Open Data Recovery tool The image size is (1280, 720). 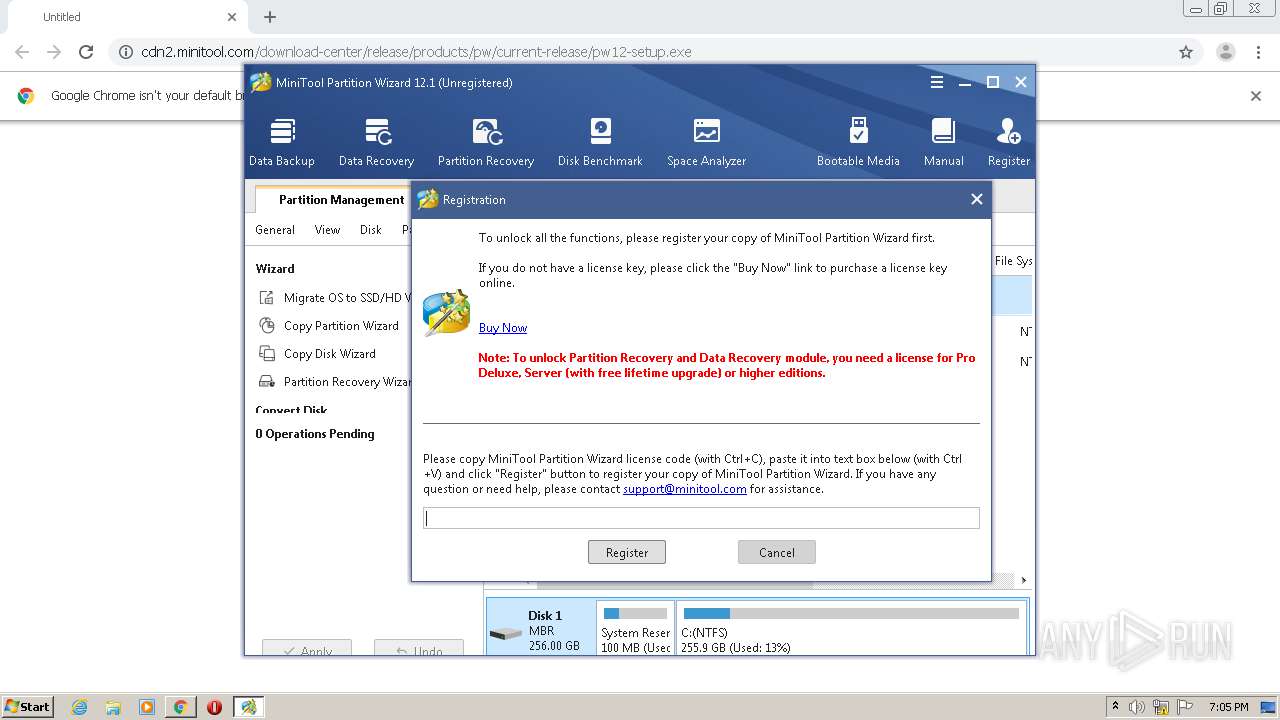376,142
